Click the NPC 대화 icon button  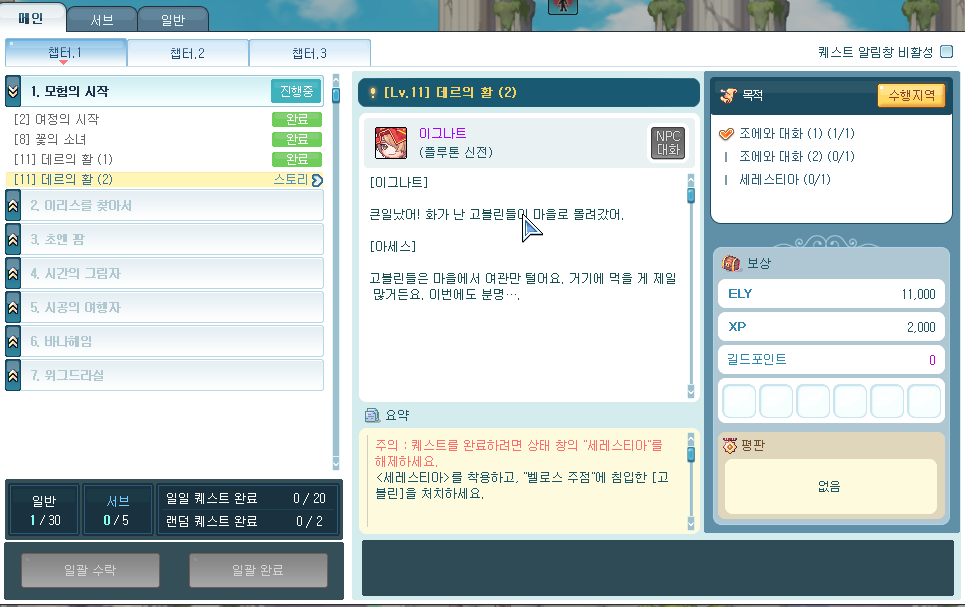667,142
